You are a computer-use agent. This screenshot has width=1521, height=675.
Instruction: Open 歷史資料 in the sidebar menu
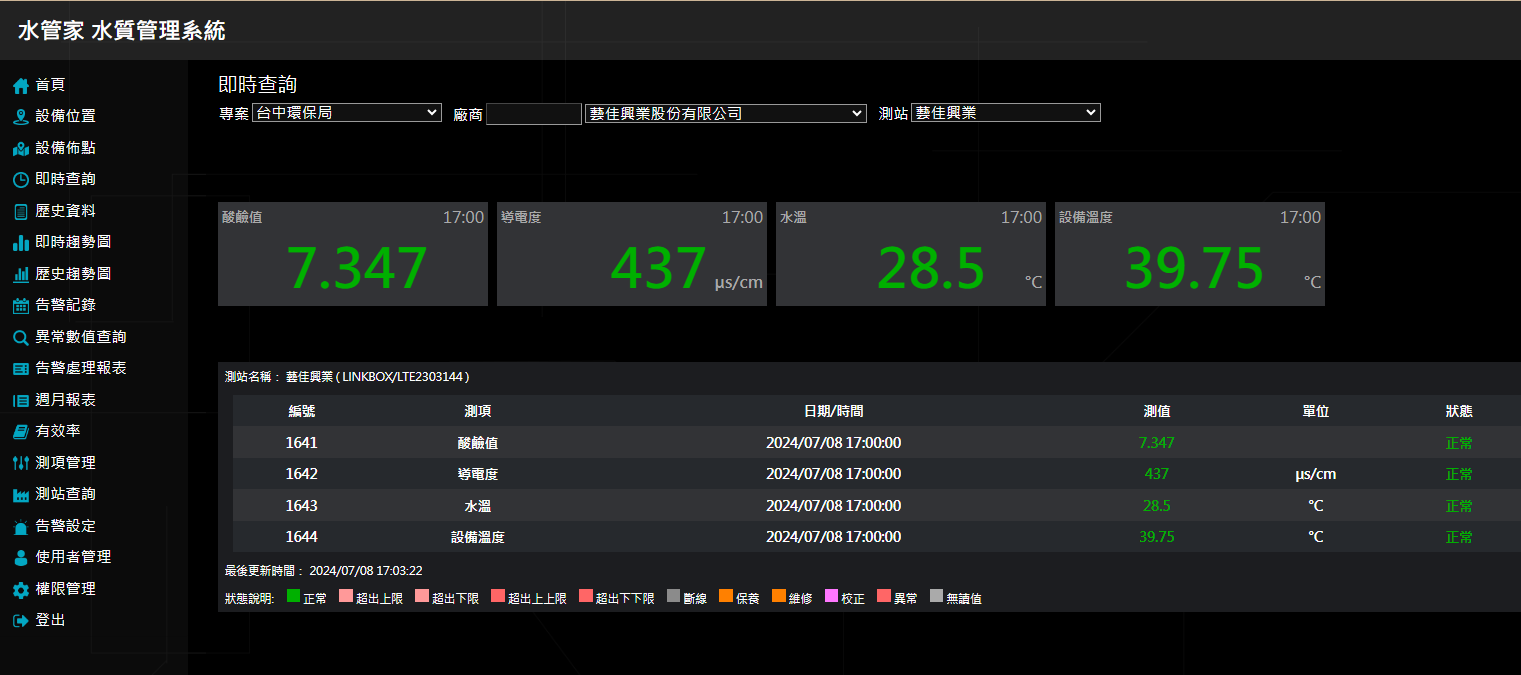[66, 211]
